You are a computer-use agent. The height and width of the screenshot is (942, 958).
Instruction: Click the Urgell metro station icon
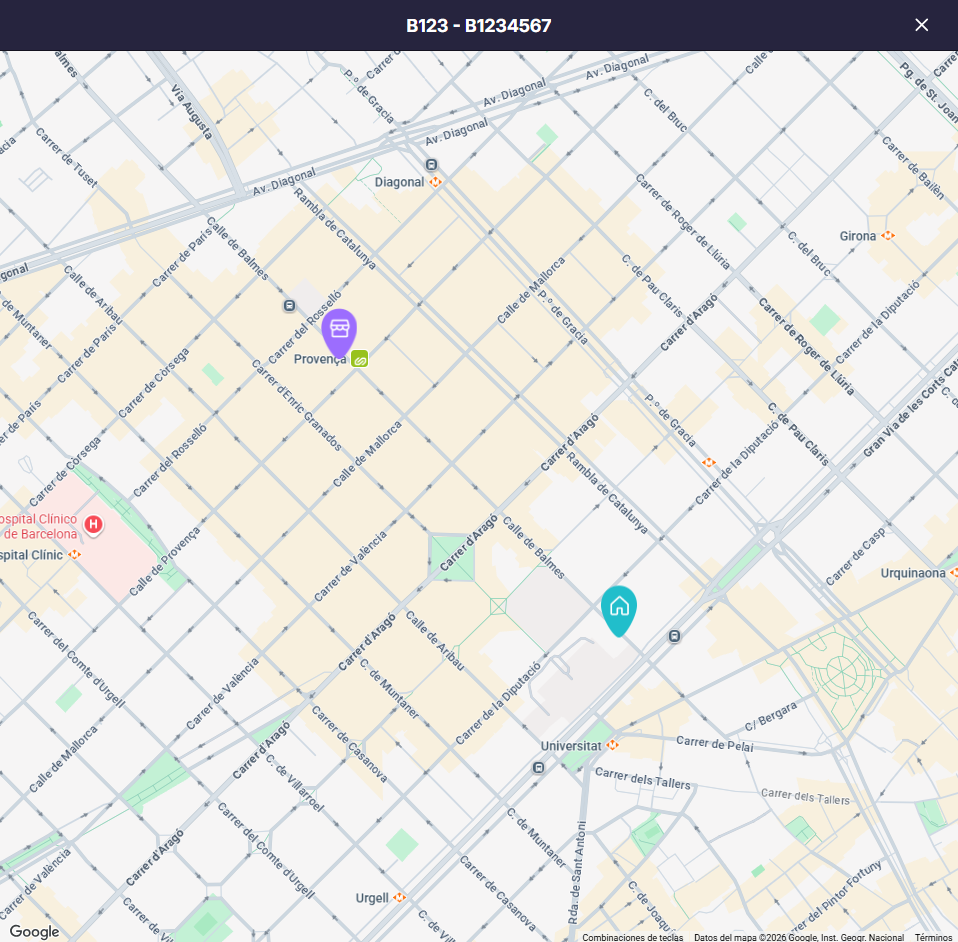click(x=399, y=897)
